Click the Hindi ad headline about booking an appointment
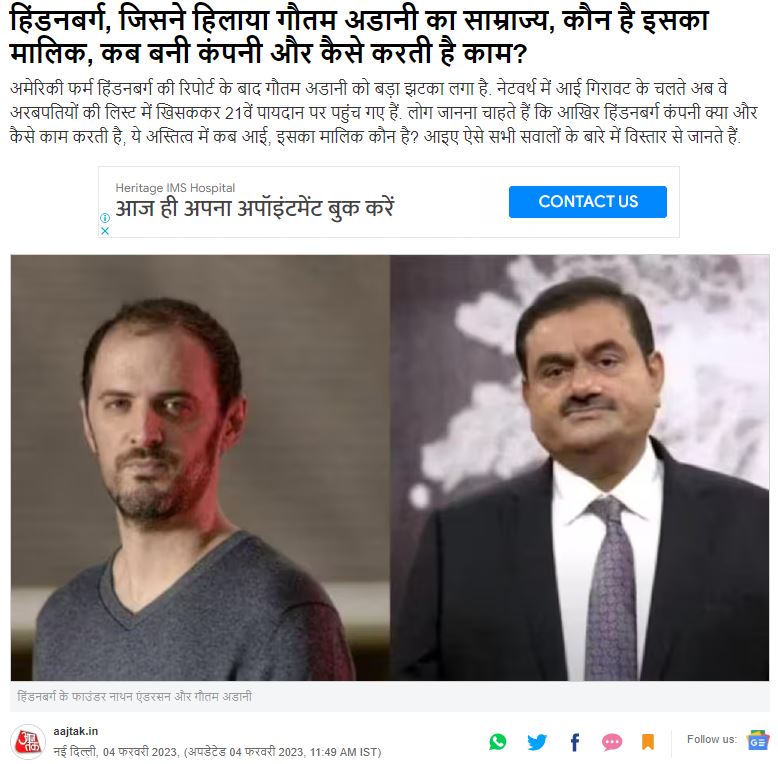This screenshot has width=778, height=764. (254, 208)
